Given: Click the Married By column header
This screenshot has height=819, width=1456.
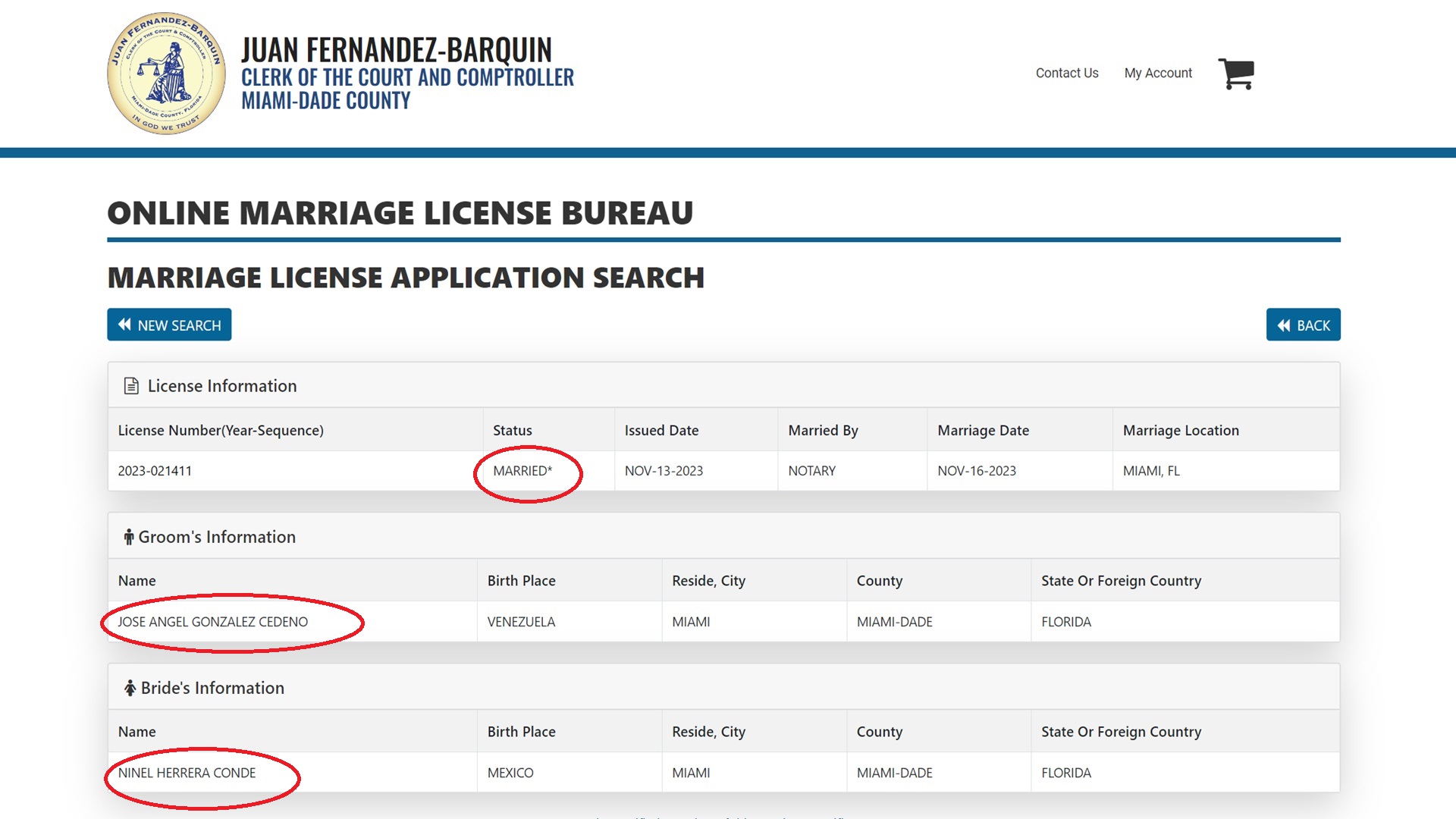Looking at the screenshot, I should click(x=823, y=430).
